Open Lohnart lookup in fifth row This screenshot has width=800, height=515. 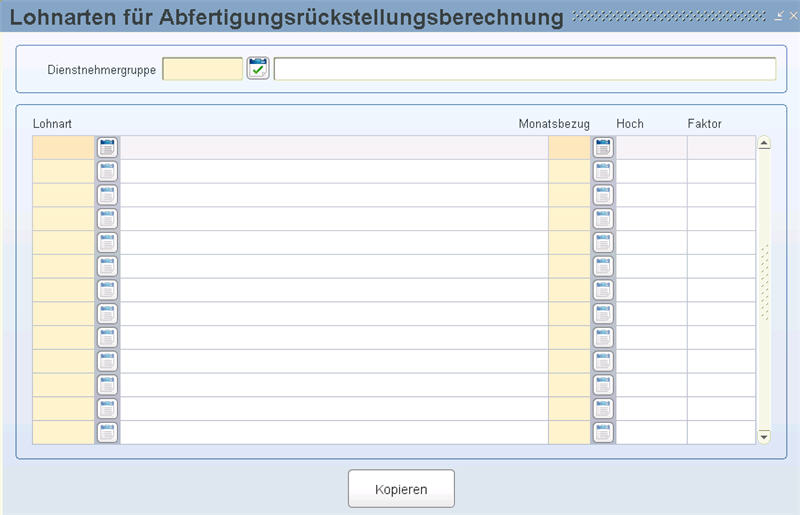click(107, 243)
